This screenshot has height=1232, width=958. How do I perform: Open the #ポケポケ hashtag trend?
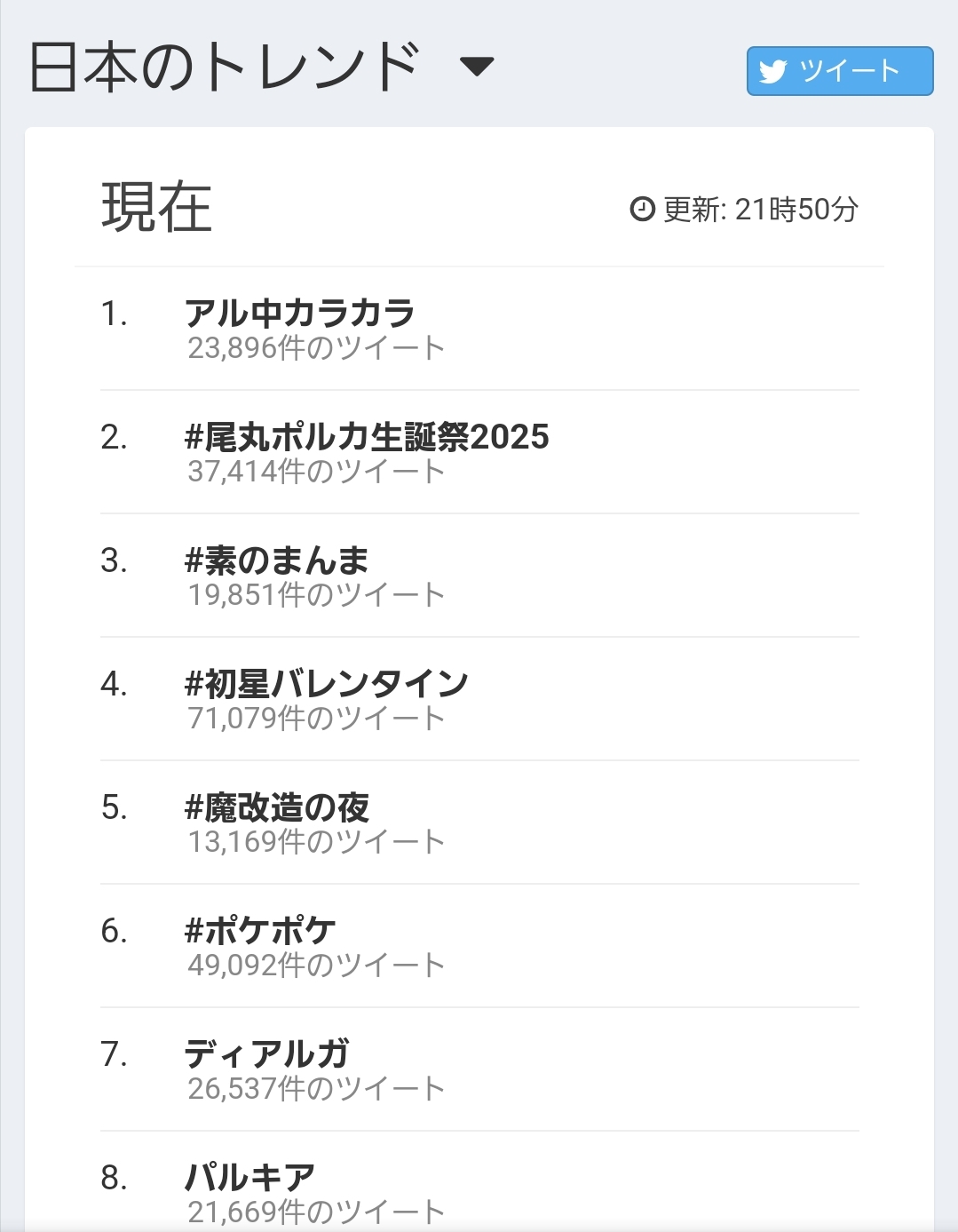260,930
